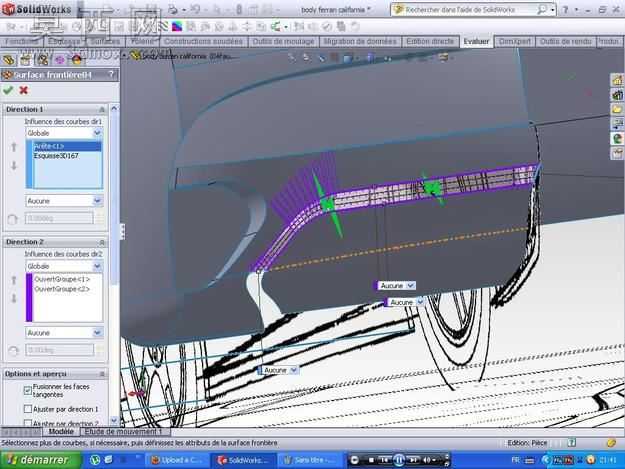625x469 pixels.
Task: Open the FeatureManager design tree tab
Action: 8,60
